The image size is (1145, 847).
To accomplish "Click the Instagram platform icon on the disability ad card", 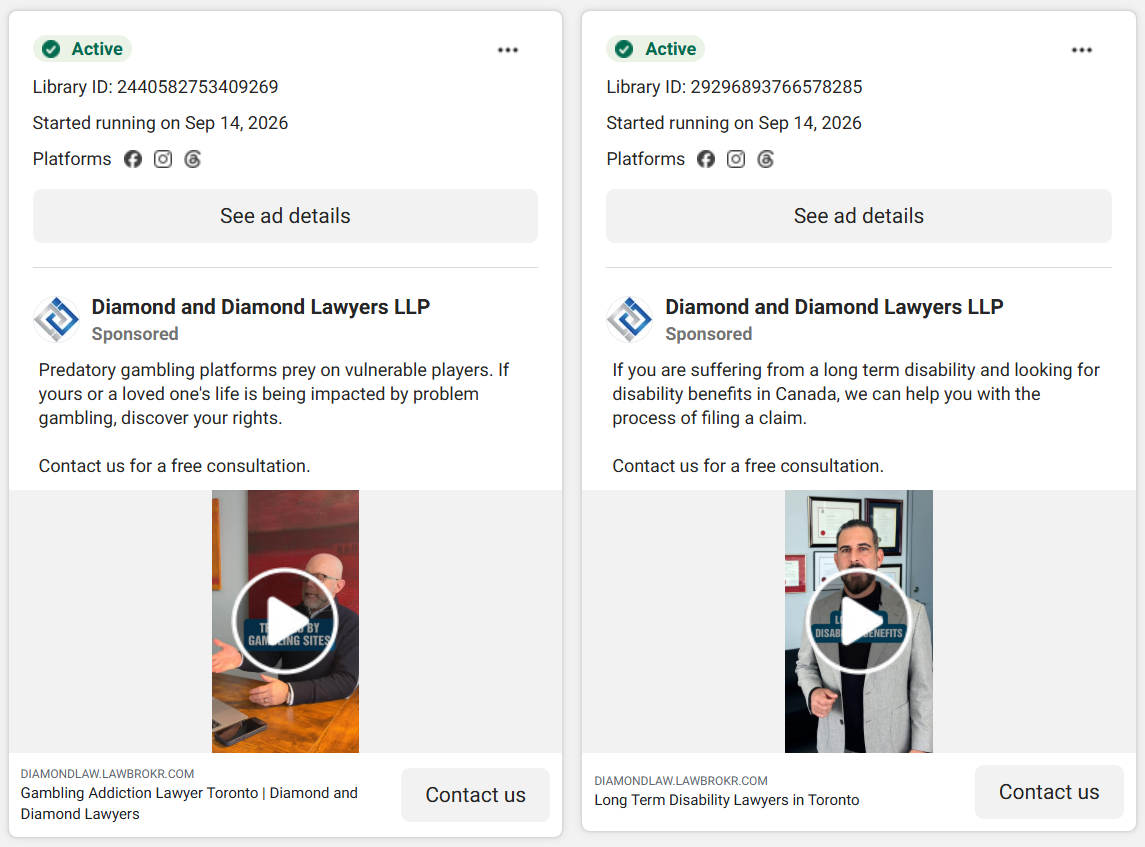I will tap(736, 159).
